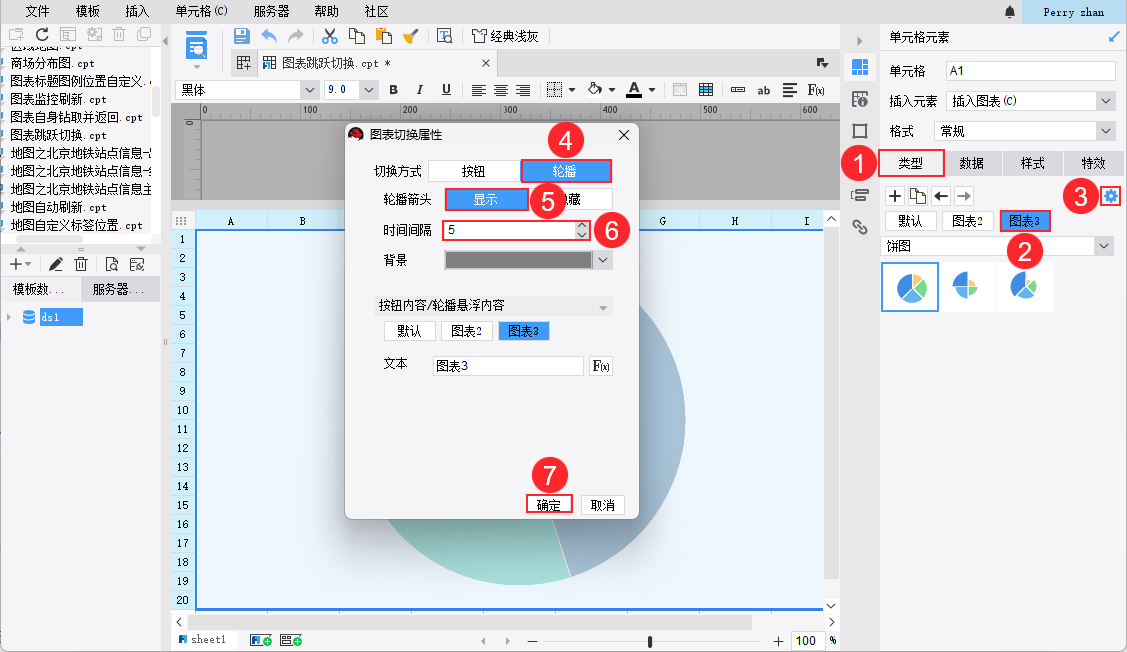Set carousel arrows to 显示
The width and height of the screenshot is (1127, 652).
click(x=486, y=199)
